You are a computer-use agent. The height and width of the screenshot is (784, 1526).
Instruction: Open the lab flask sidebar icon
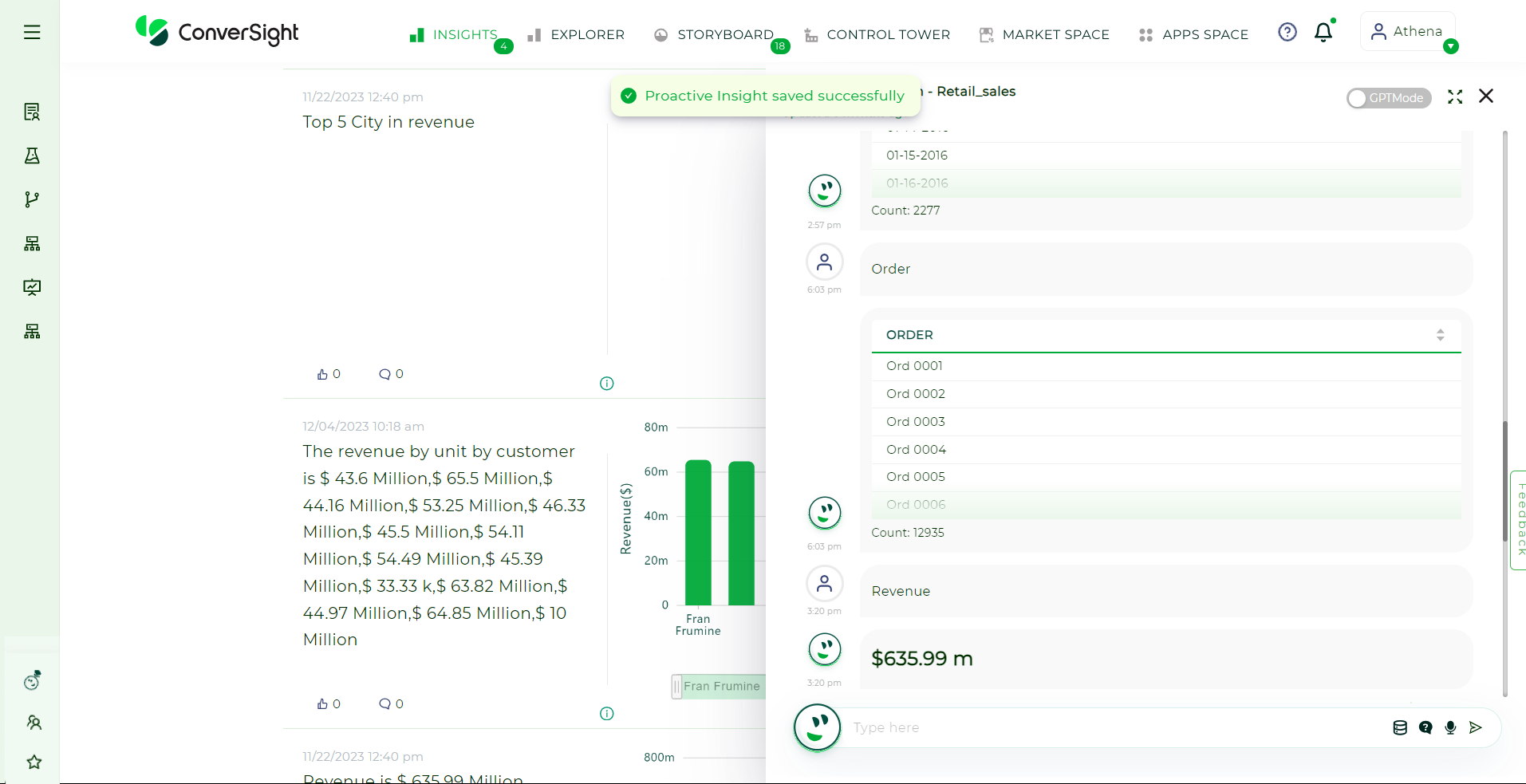tap(32, 156)
